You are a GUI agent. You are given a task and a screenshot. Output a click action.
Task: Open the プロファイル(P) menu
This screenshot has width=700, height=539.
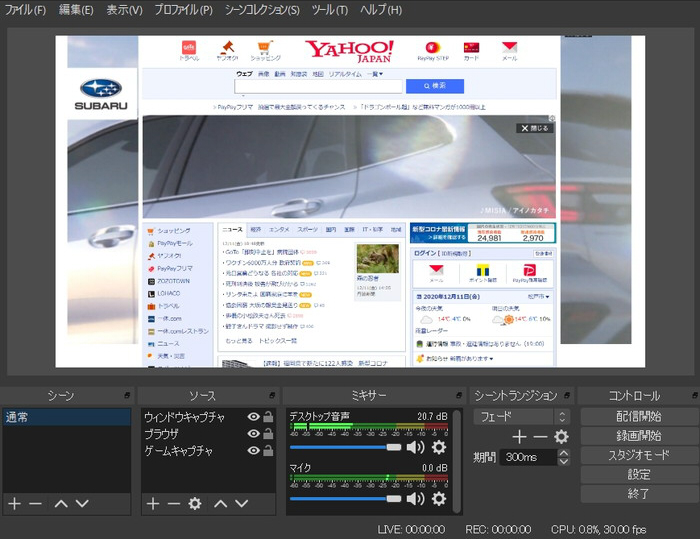pos(183,10)
